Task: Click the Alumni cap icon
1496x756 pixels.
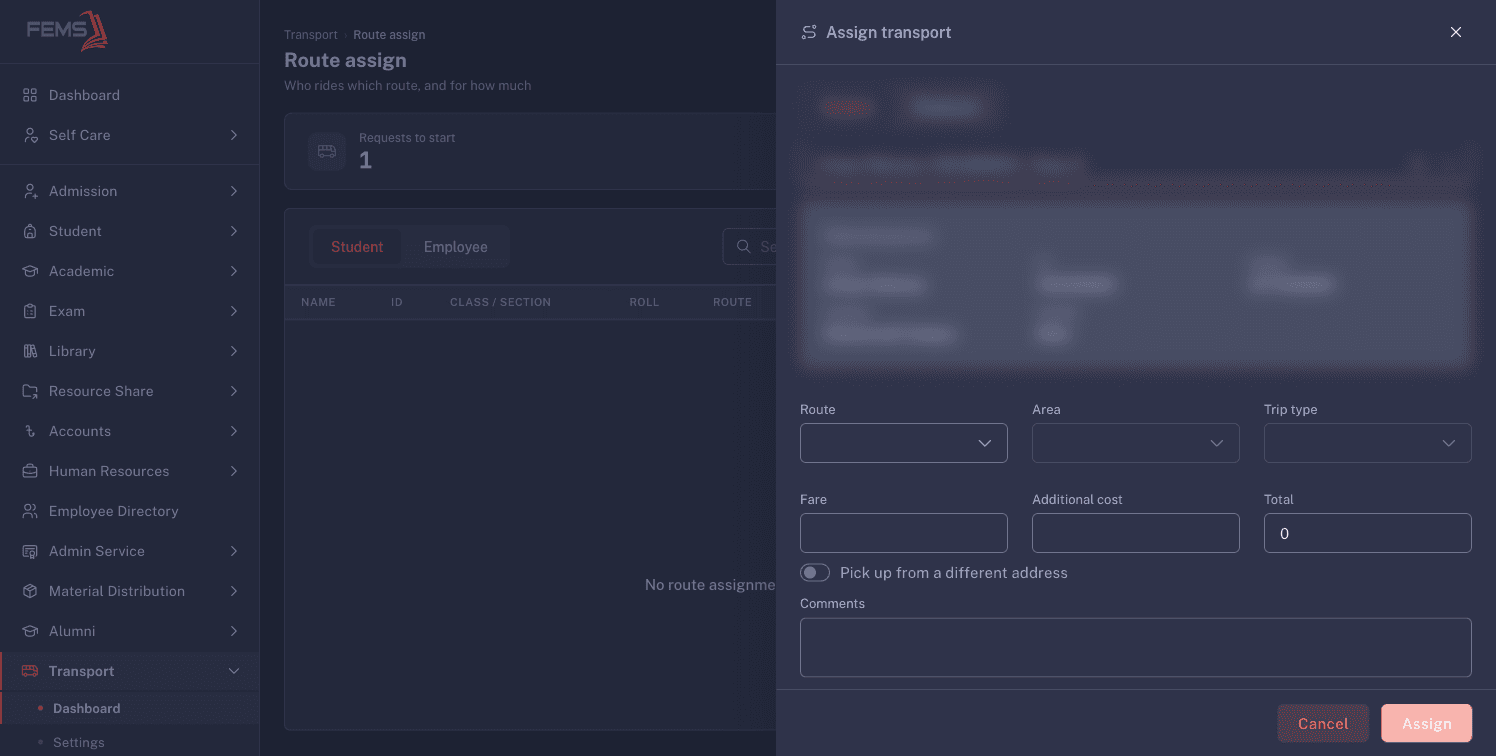Action: pyautogui.click(x=30, y=631)
